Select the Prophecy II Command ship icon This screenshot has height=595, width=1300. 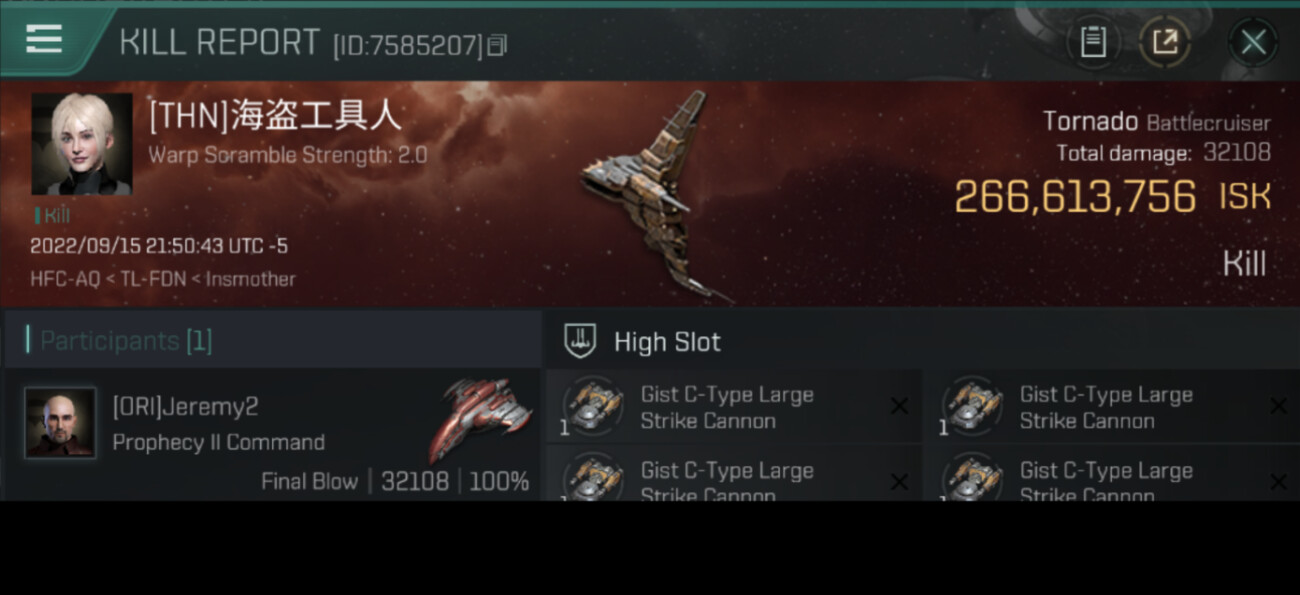click(481, 419)
